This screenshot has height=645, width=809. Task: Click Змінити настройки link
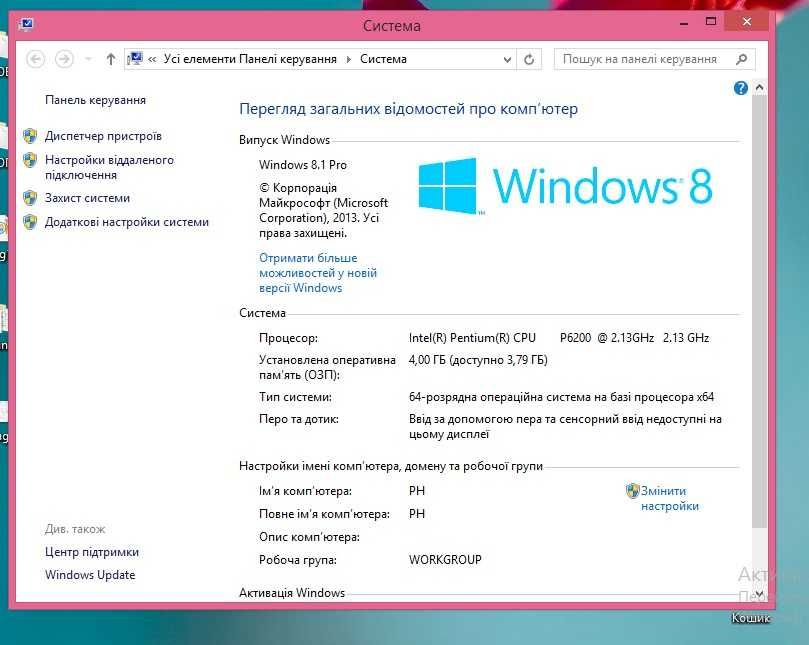(670, 498)
